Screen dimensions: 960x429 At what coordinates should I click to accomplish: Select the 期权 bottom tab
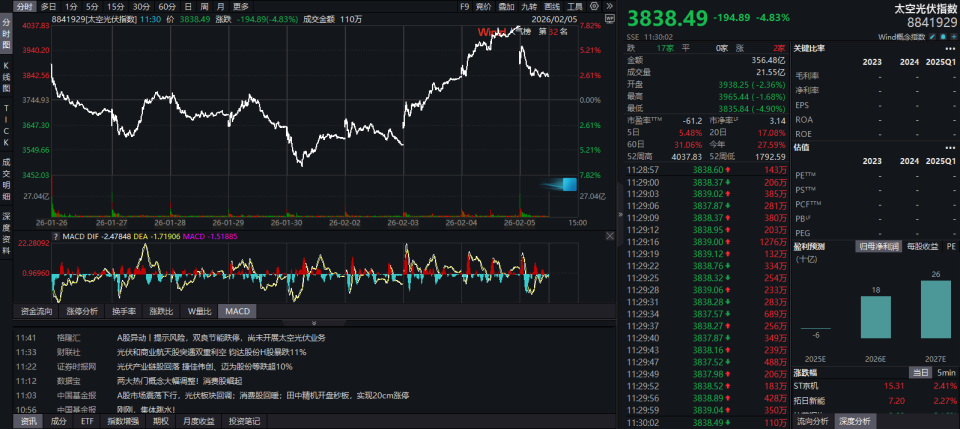pos(160,421)
